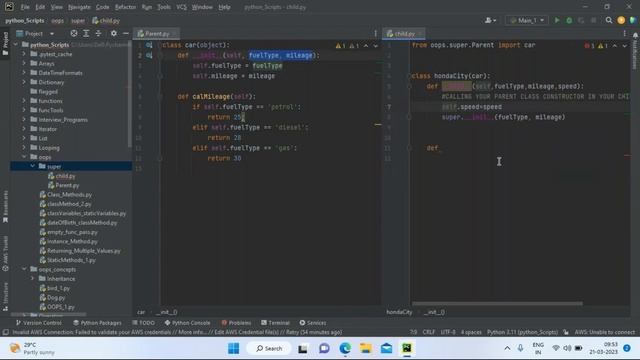Image resolution: width=640 pixels, height=360 pixels.
Task: Open the user account dropdown in toolbar
Action: pyautogui.click(x=490, y=20)
